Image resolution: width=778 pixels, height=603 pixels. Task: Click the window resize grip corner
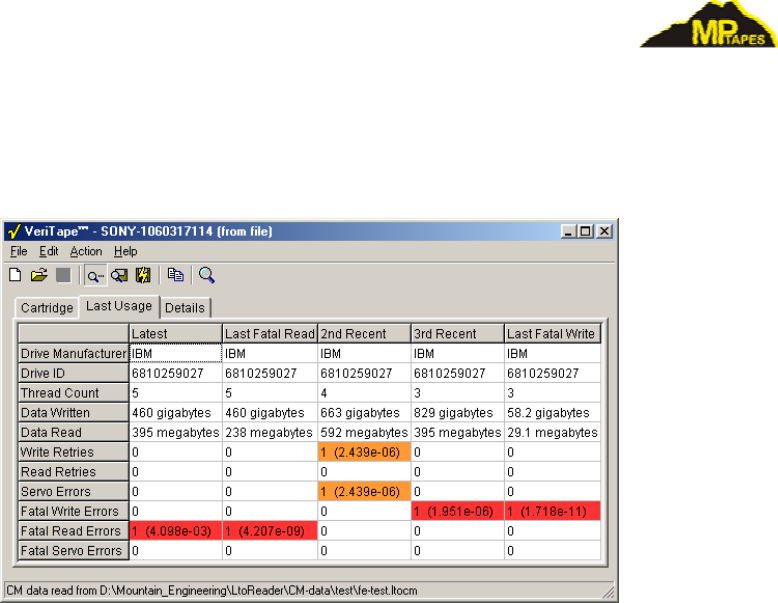608,592
